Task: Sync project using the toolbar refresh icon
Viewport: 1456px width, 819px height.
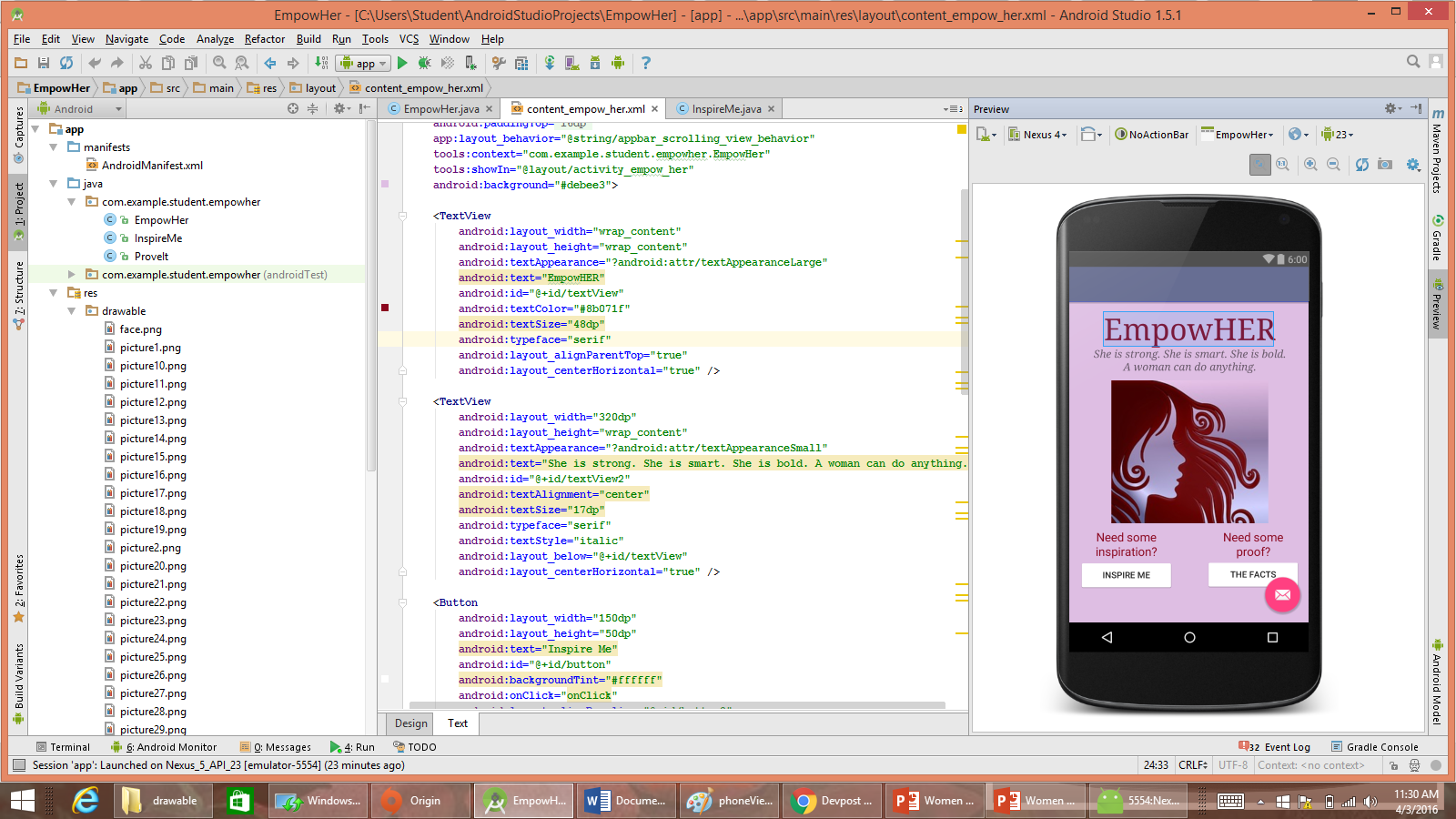Action: pyautogui.click(x=66, y=63)
